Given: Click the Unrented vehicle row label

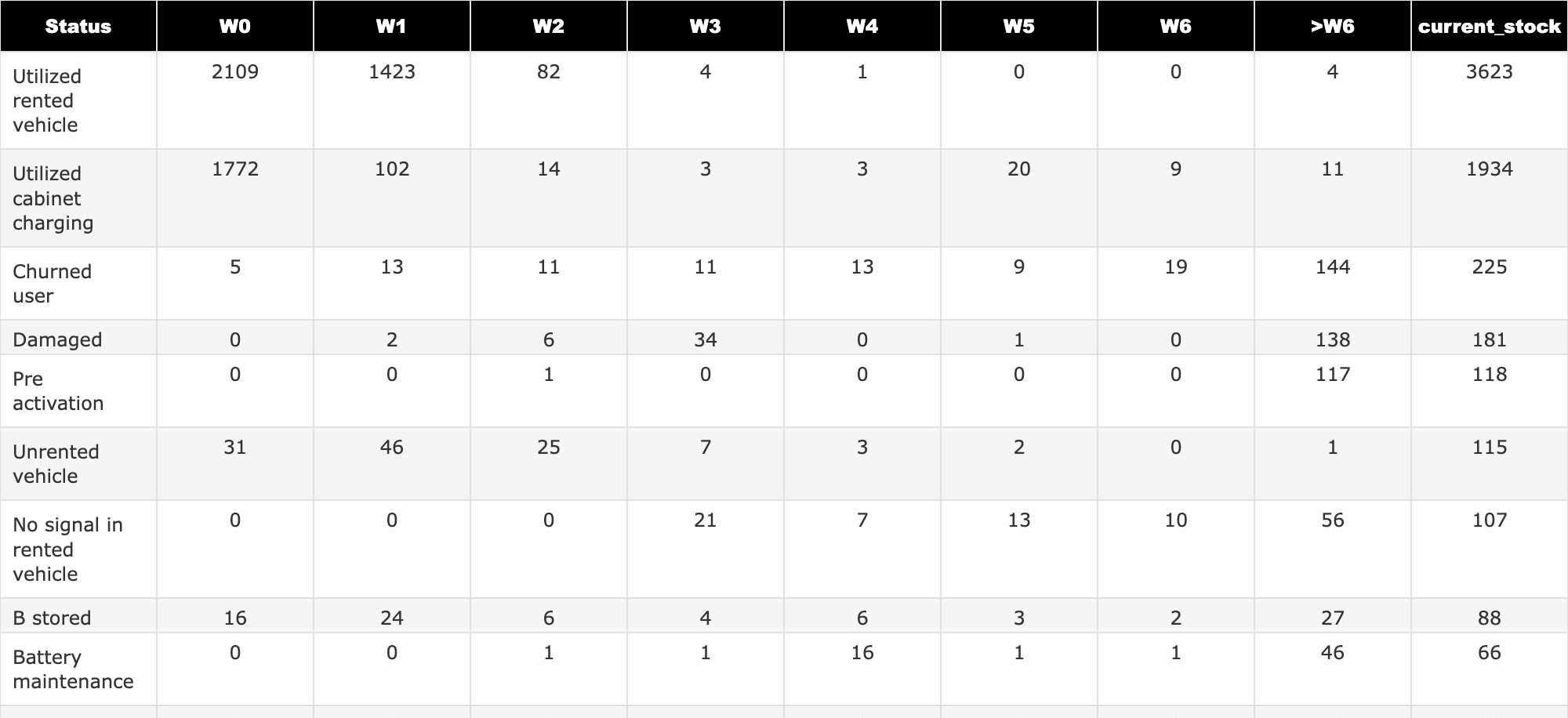Looking at the screenshot, I should coord(56,464).
